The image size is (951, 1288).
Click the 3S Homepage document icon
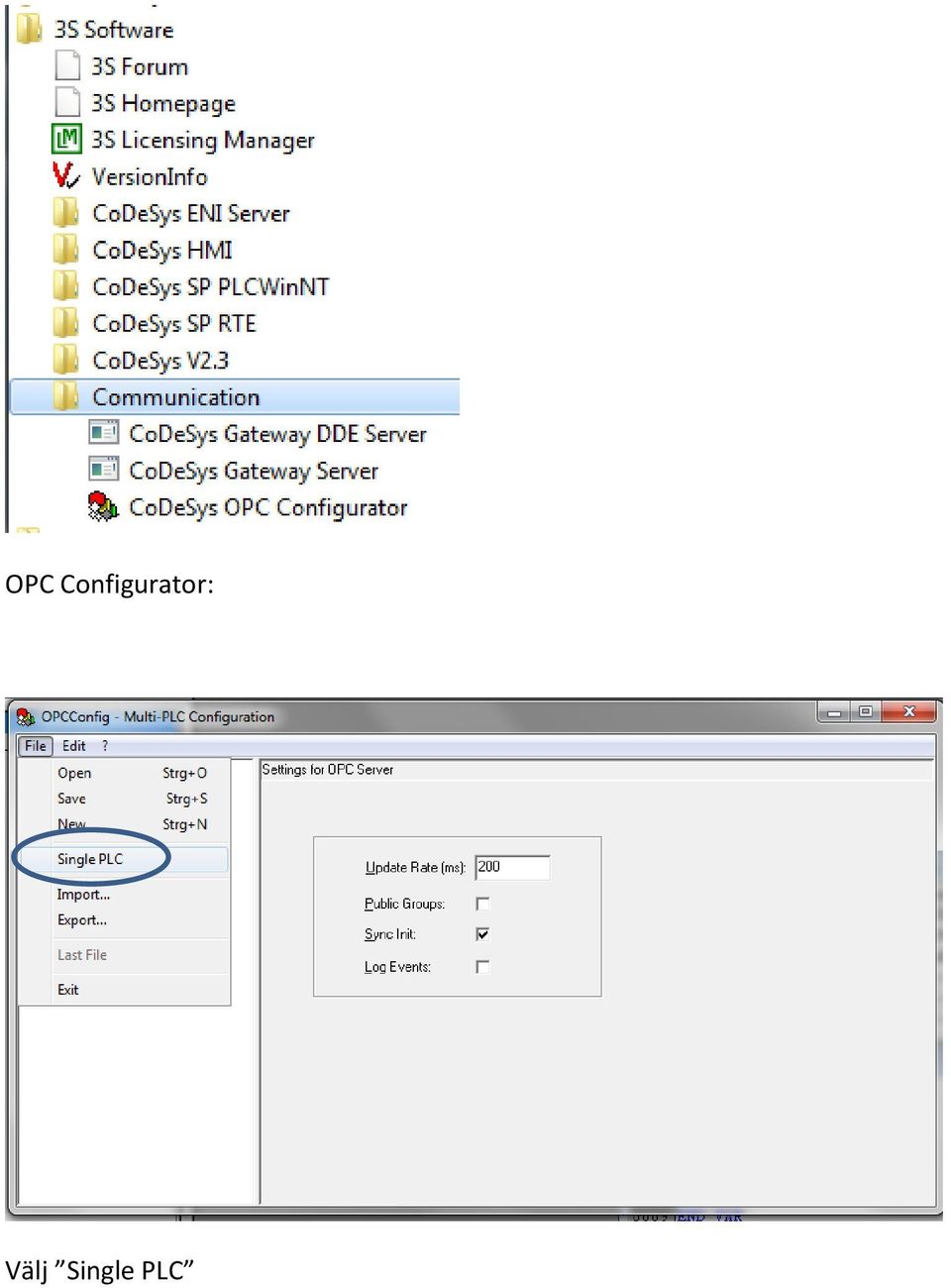coord(67,102)
